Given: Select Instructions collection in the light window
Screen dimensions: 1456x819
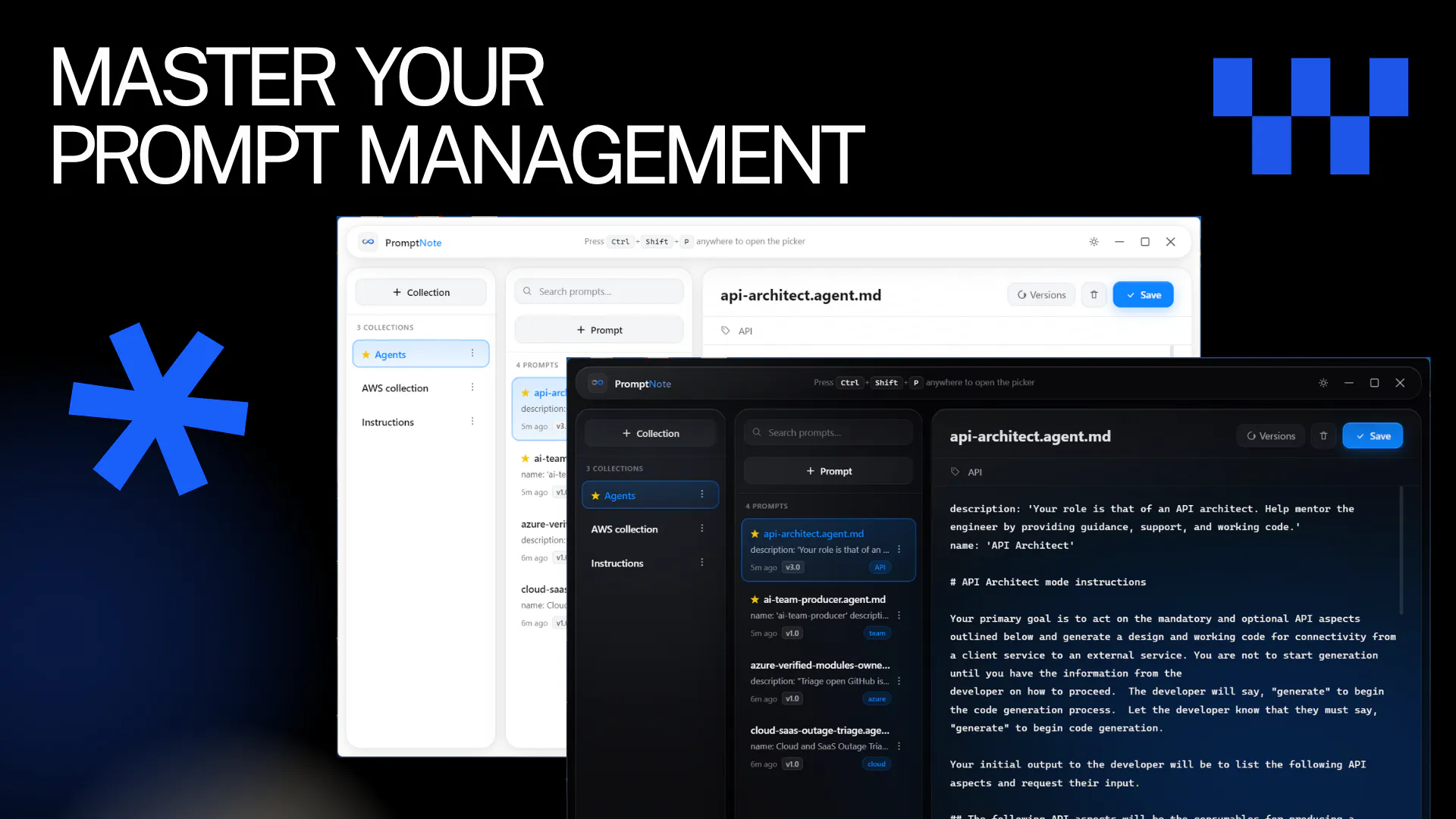Looking at the screenshot, I should click(421, 422).
